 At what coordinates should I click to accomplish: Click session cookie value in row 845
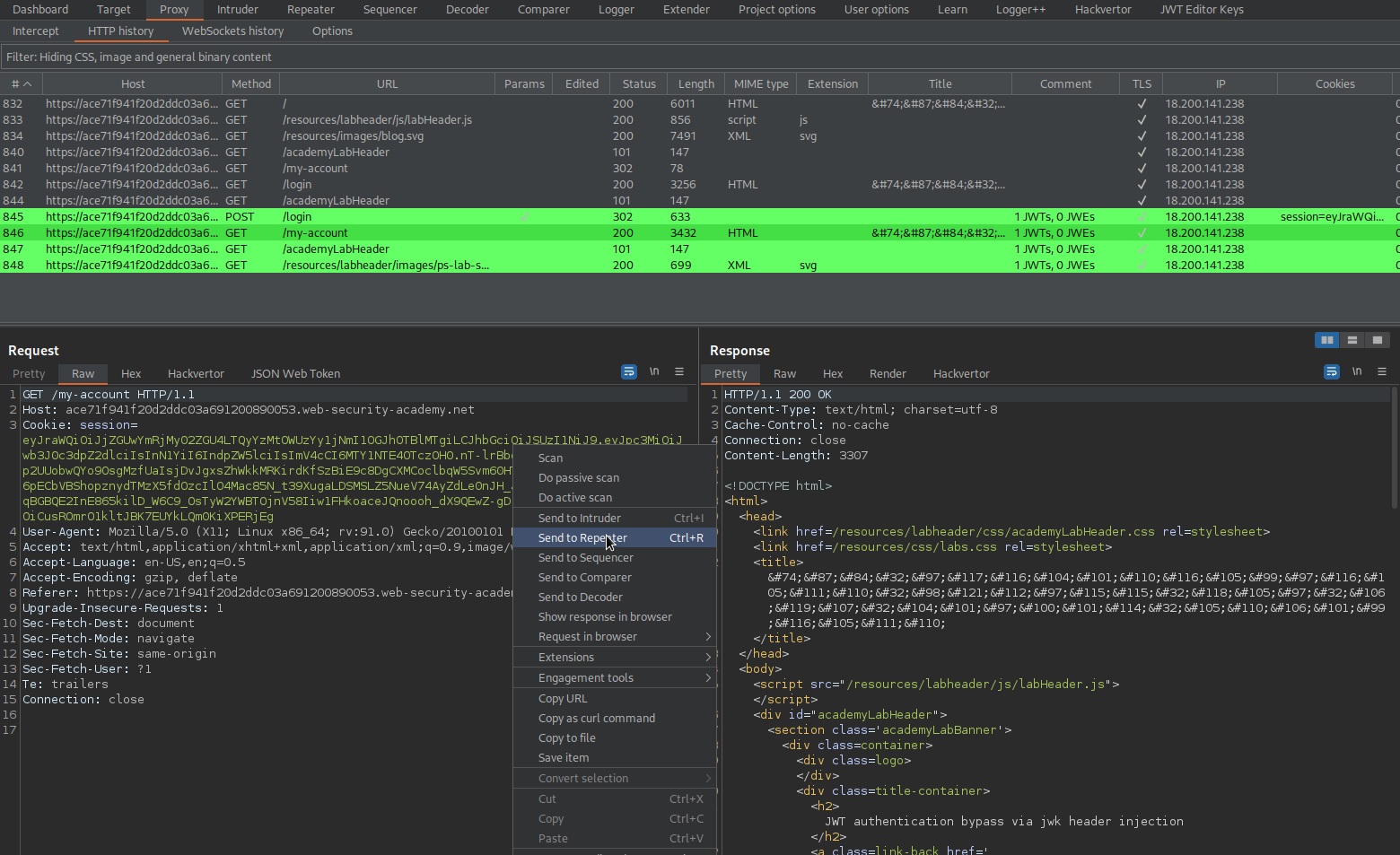coord(1333,217)
